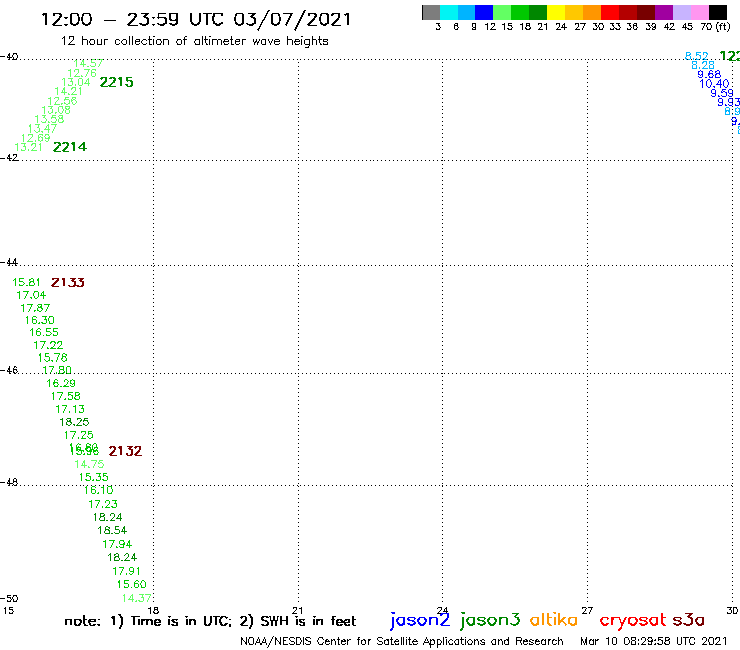Viewport: 740px width, 650px height.
Task: Click the note about UTC time and SWH
Action: click(x=210, y=621)
